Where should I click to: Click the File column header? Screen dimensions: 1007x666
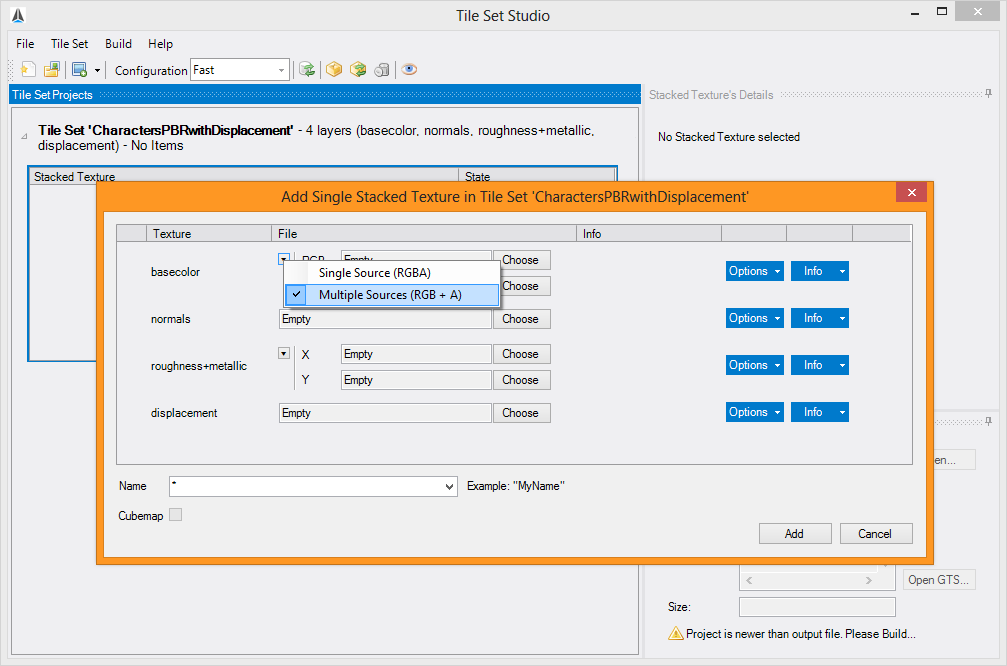(x=424, y=233)
